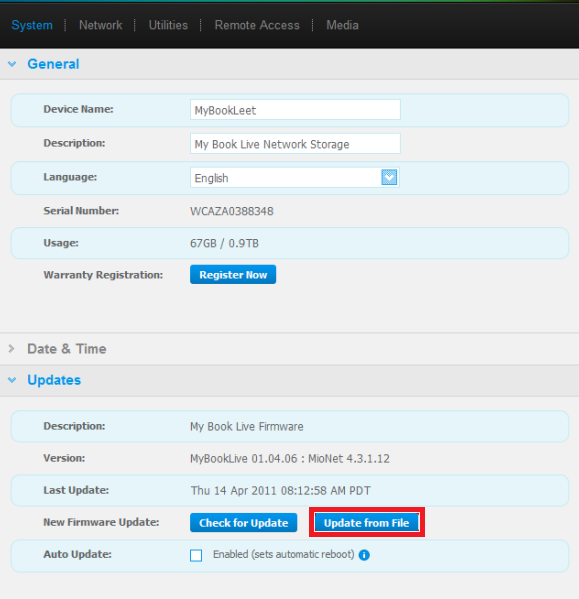Click the My Book Live Firmware description
This screenshot has width=579, height=599.
click(247, 426)
